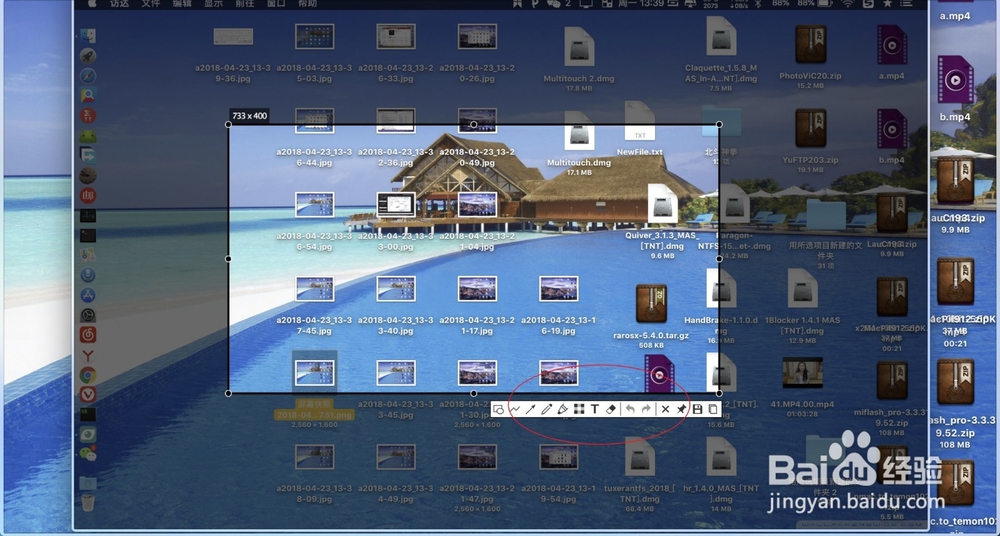
Task: Select a2018-04-23_13-19-54.jpg thumbnail
Action: (559, 457)
